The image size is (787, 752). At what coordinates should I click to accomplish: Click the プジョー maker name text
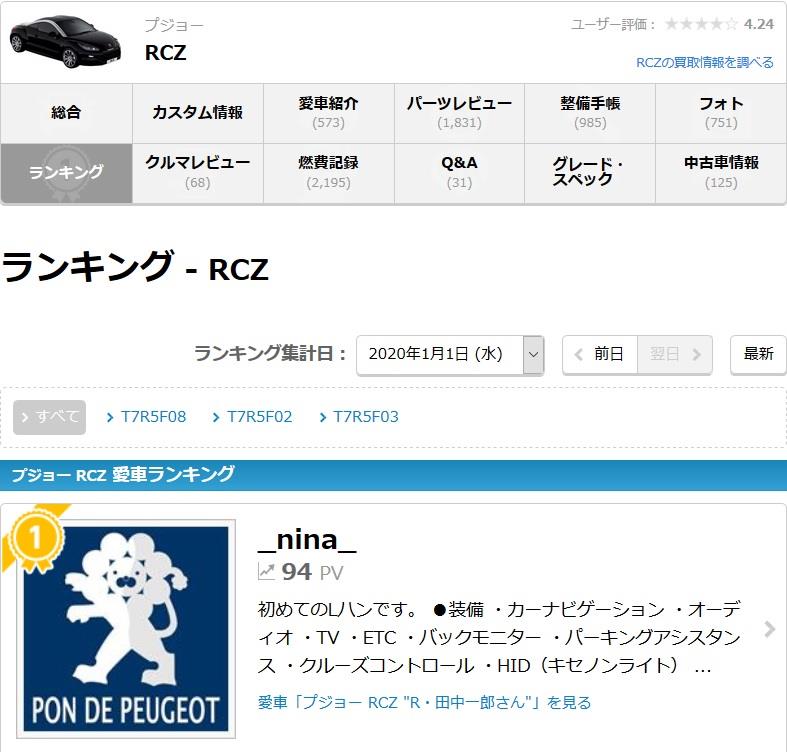click(x=174, y=25)
